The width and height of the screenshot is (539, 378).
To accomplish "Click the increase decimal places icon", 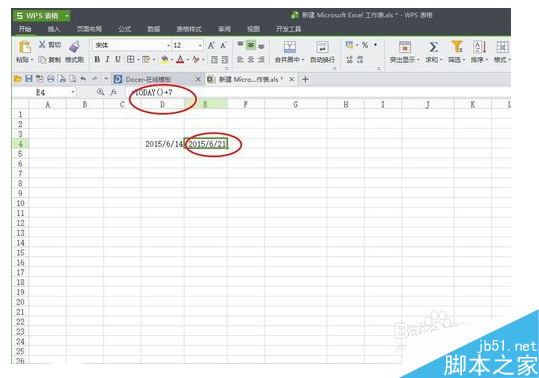I will click(350, 59).
